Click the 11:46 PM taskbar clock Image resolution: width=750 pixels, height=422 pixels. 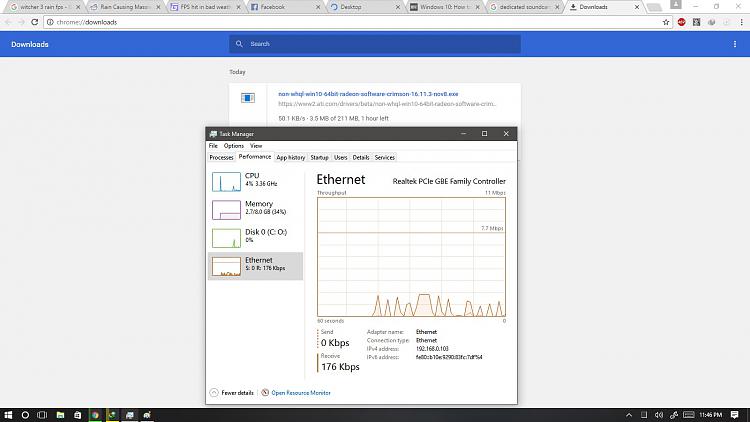[710, 415]
